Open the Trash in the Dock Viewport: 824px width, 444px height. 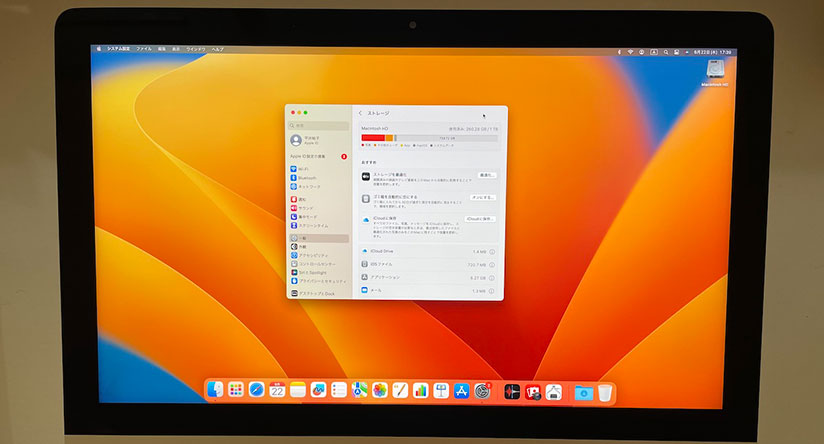(x=605, y=393)
